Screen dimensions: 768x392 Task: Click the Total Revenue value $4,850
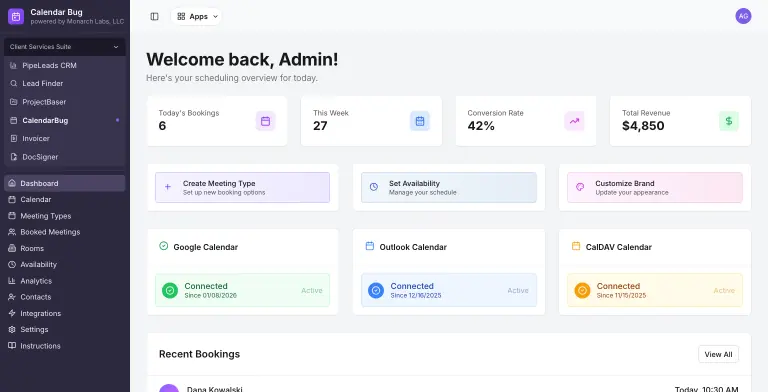(x=643, y=126)
